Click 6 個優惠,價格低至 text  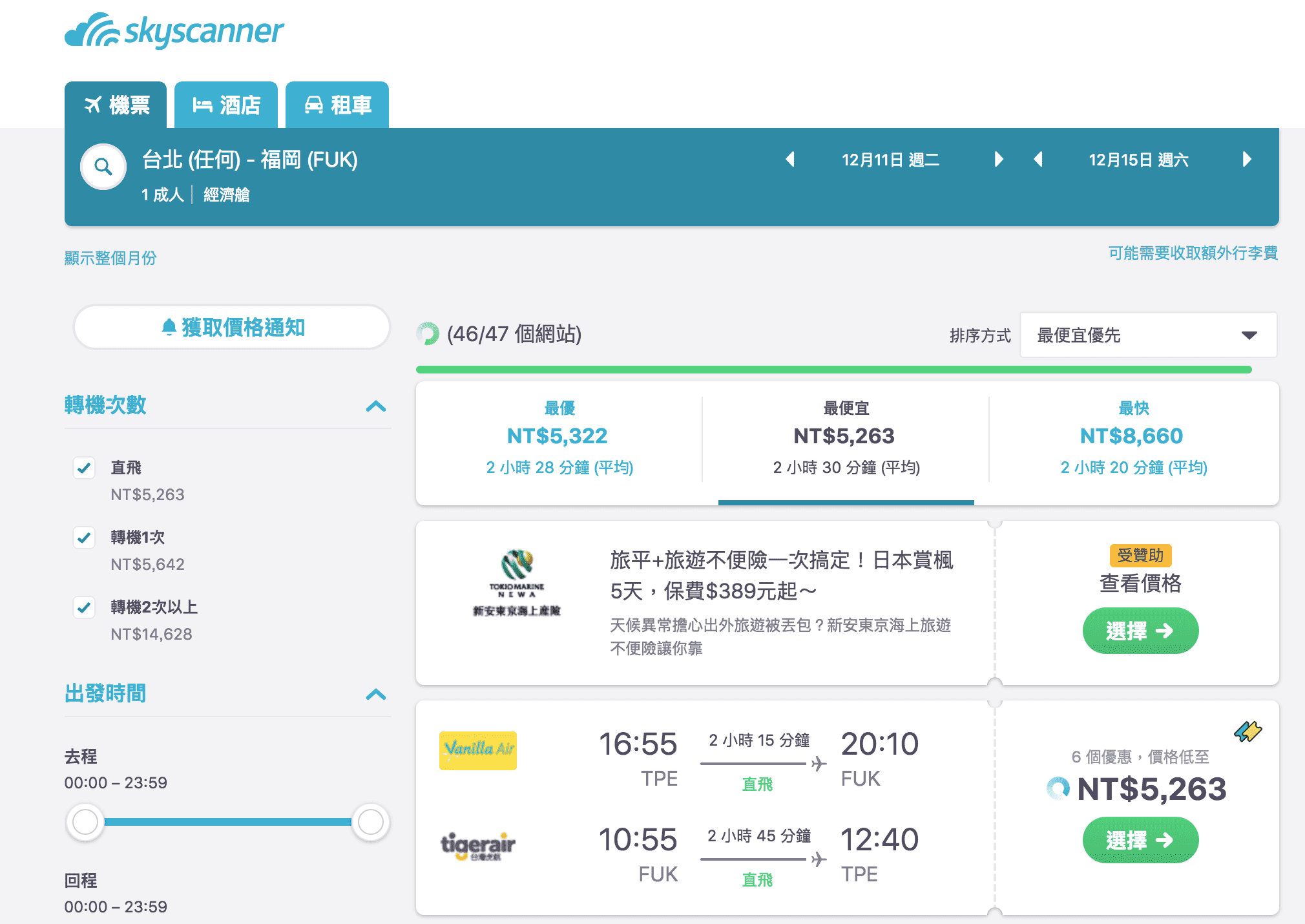click(x=1140, y=757)
